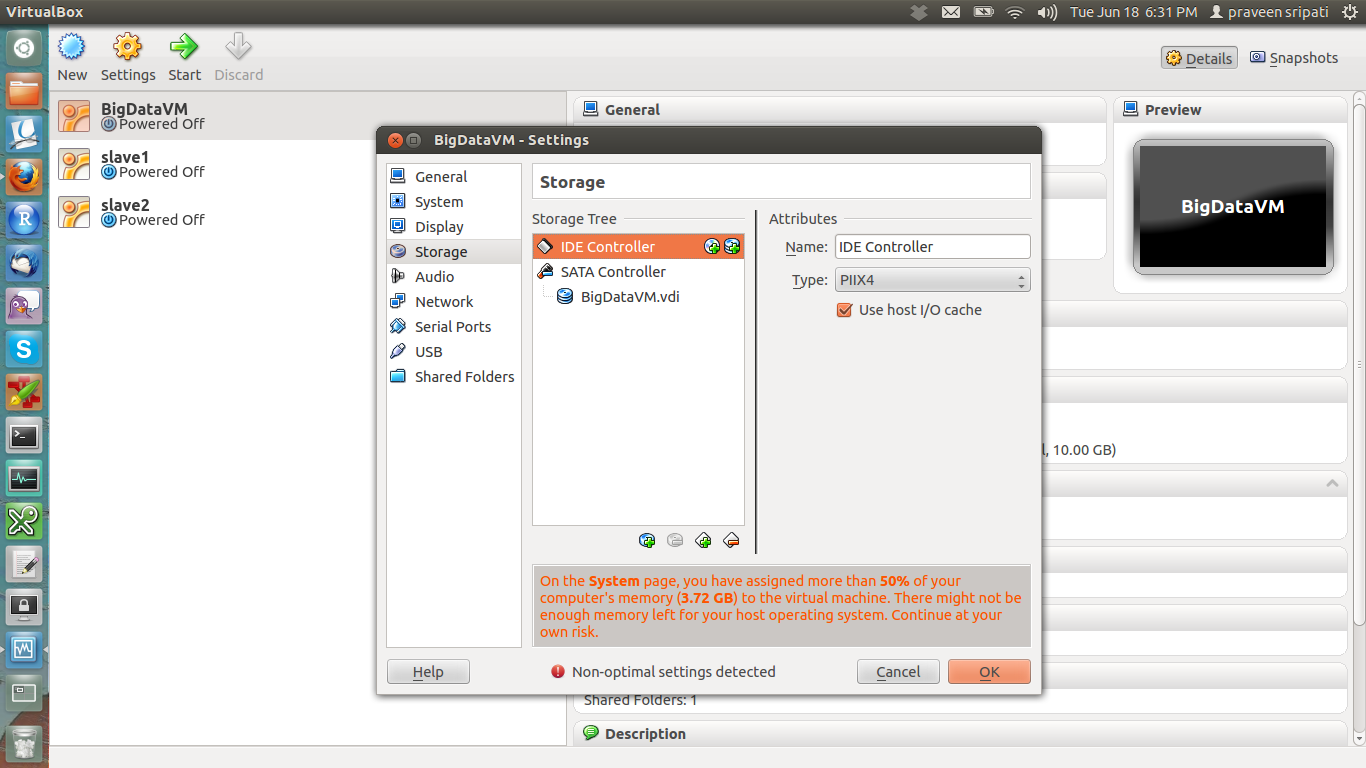This screenshot has height=768, width=1366.
Task: Open the Trash in the launcher
Action: [24, 743]
